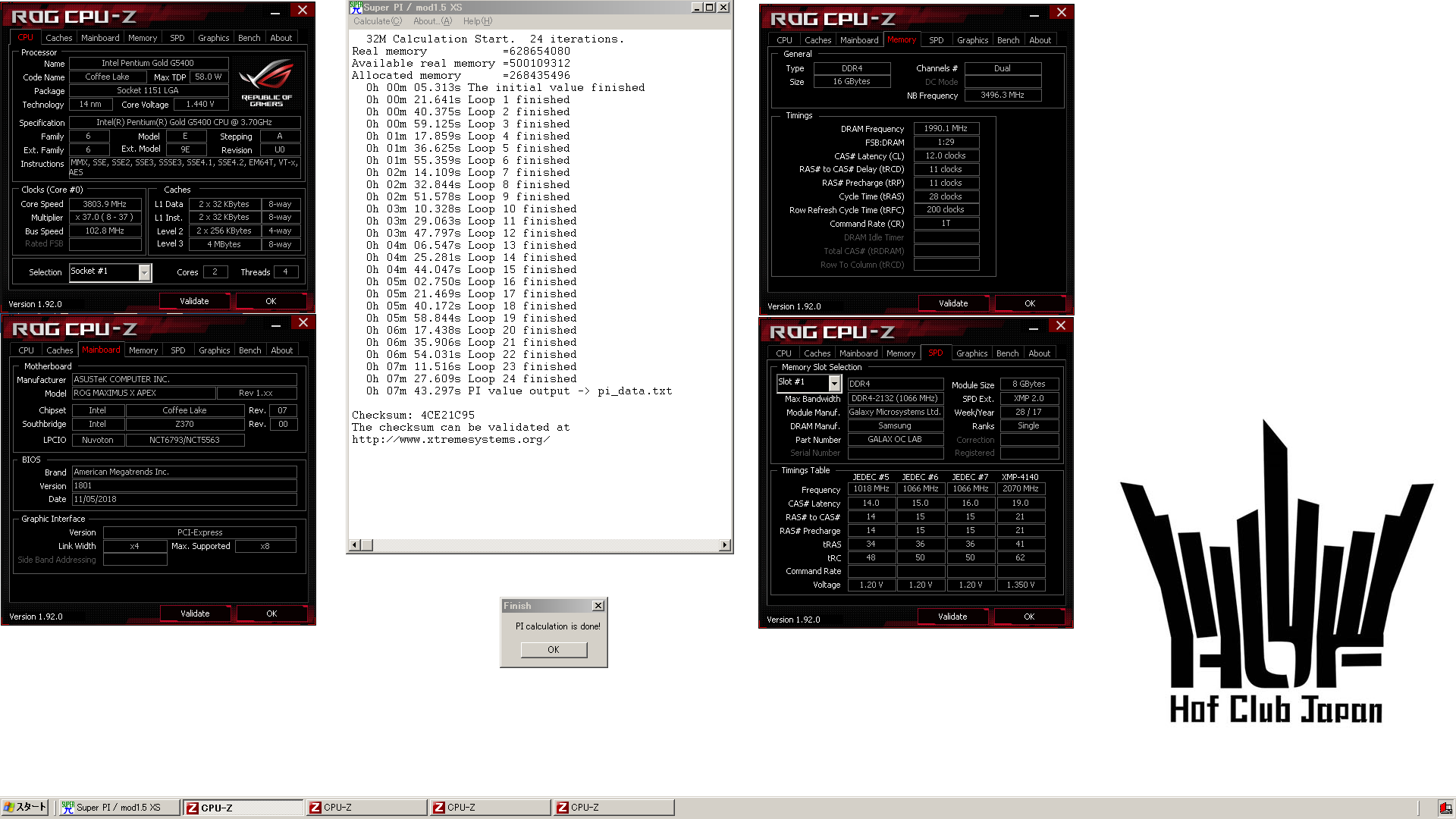
Task: Open Memory tab in Mainboard window
Action: pos(143,350)
